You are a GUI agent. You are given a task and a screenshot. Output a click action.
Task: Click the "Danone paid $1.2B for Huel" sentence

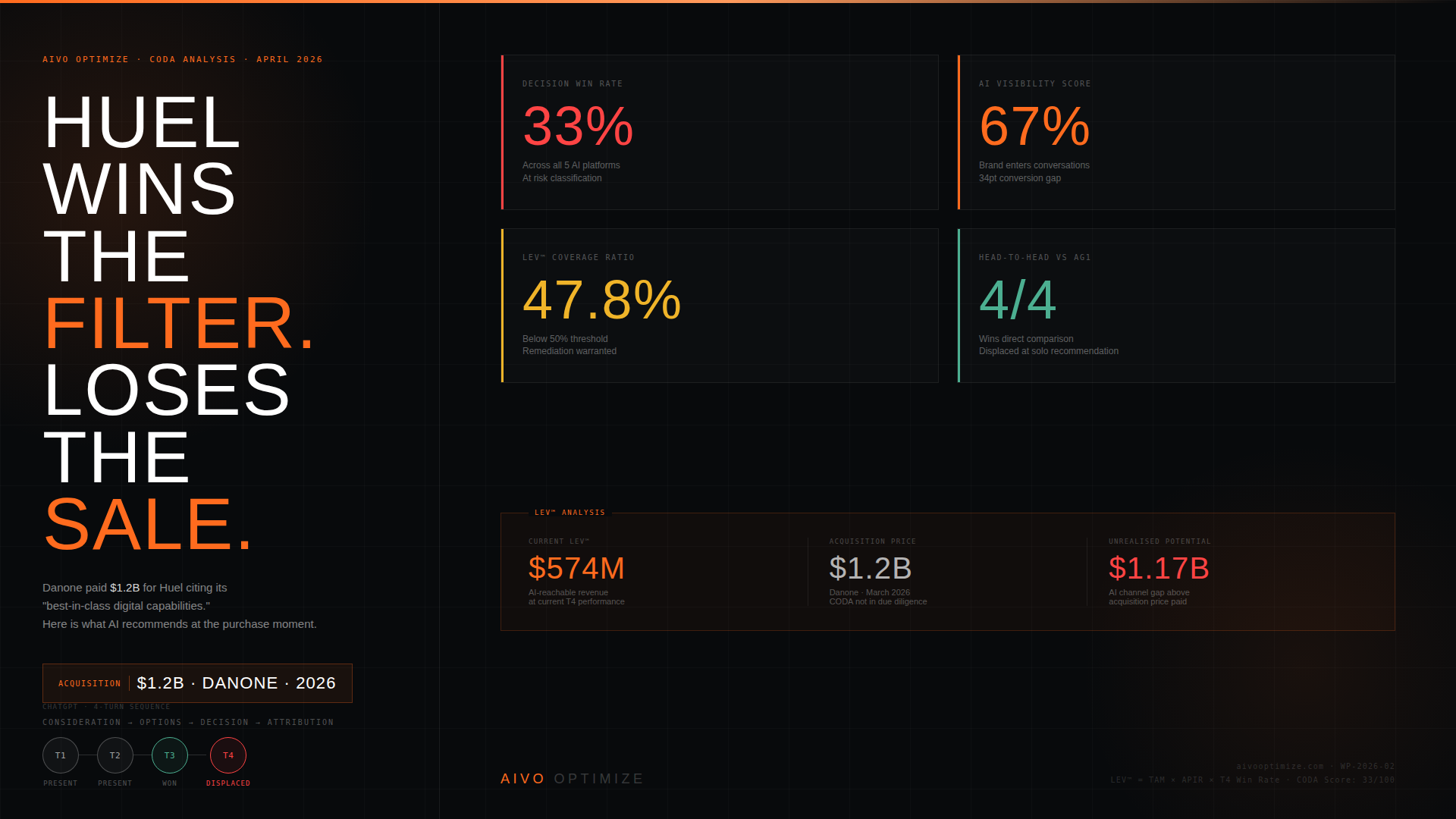point(135,588)
